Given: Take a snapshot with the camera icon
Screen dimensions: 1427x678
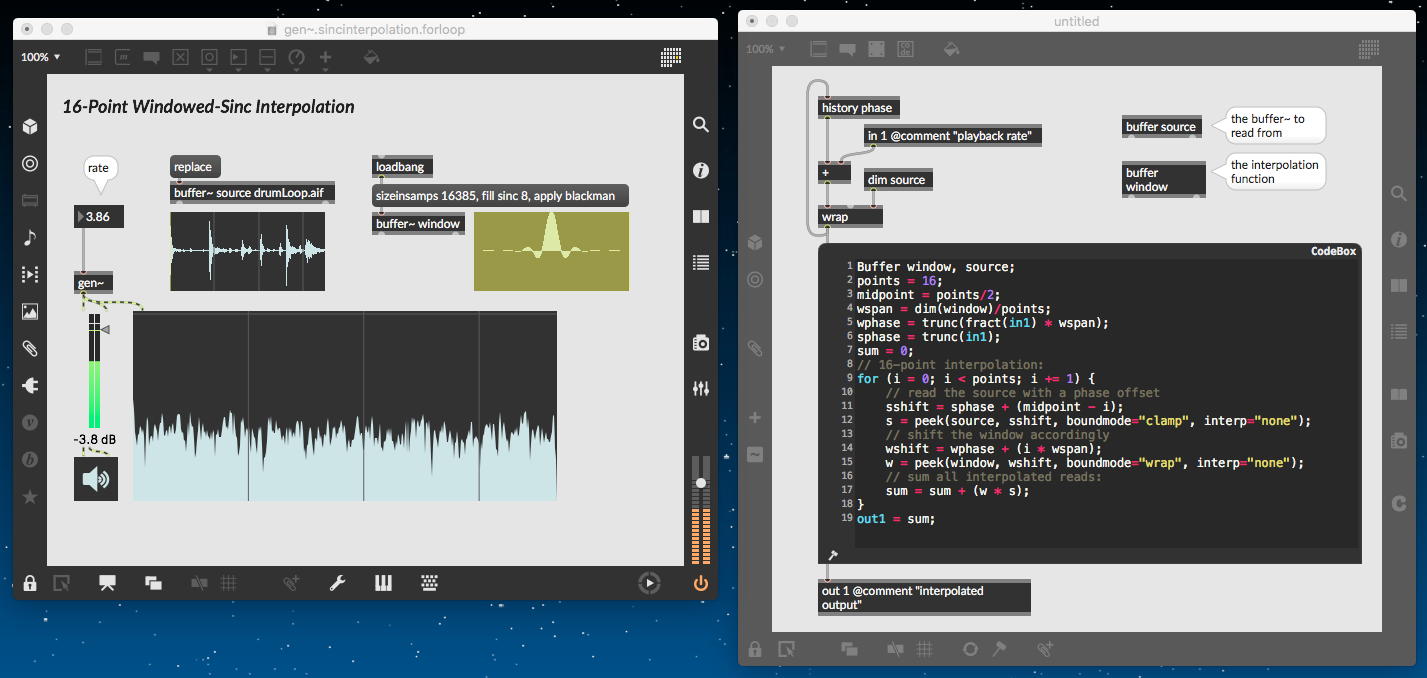Looking at the screenshot, I should [701, 343].
